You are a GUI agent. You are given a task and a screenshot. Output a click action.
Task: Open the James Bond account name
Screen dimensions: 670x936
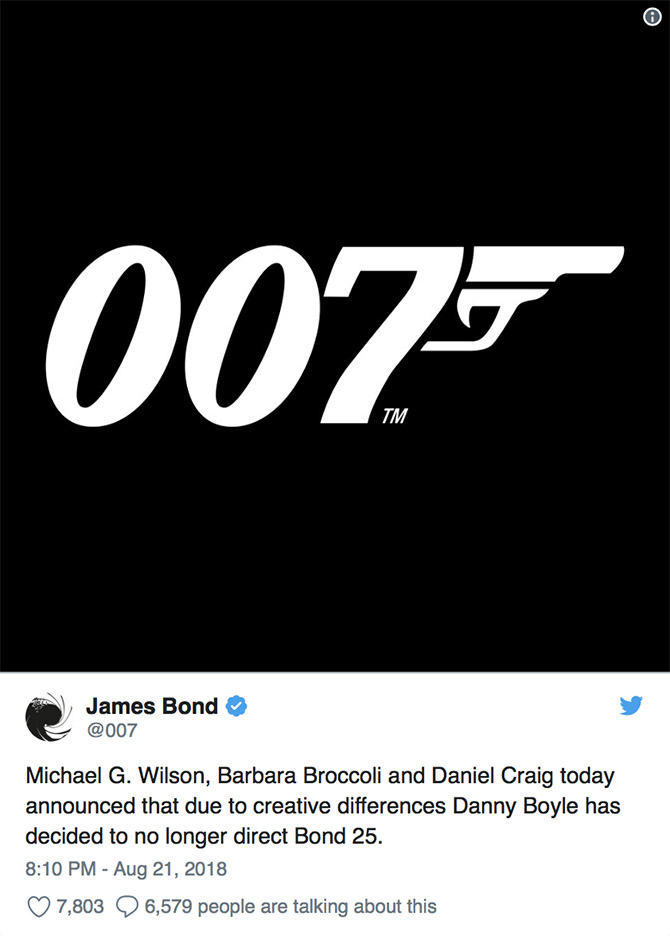(152, 706)
